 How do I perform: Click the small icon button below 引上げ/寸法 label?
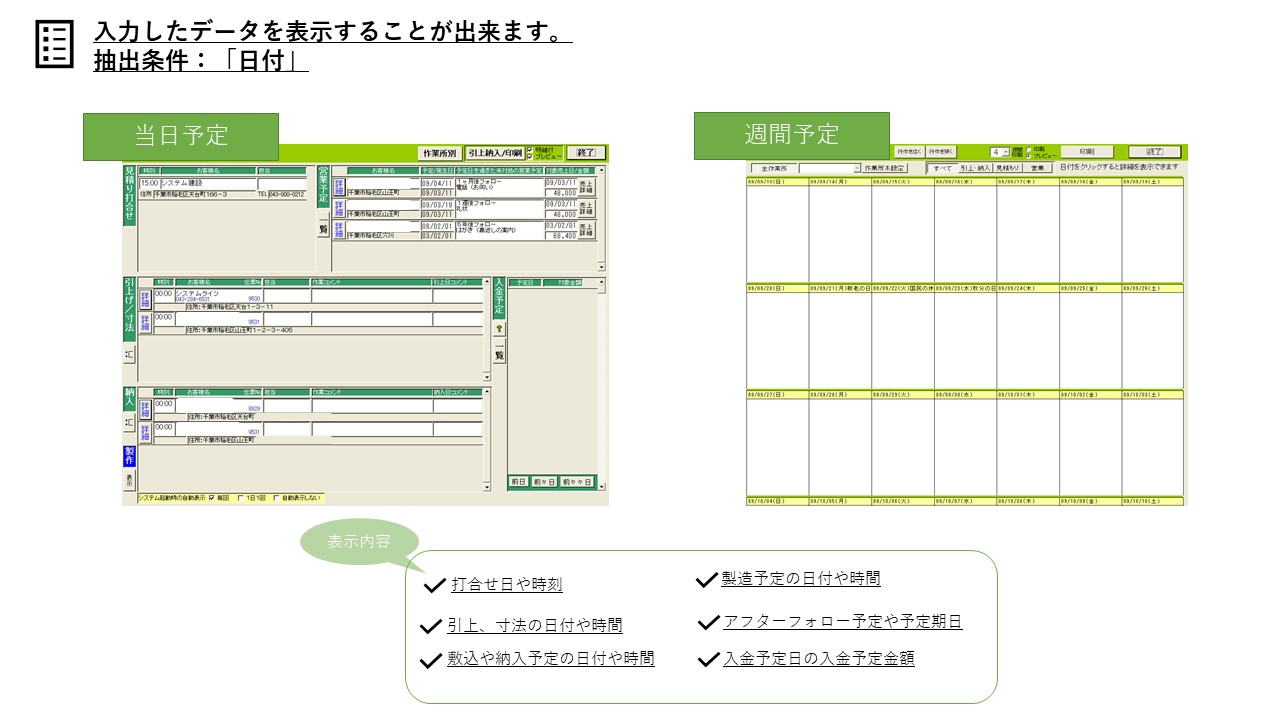pyautogui.click(x=129, y=354)
